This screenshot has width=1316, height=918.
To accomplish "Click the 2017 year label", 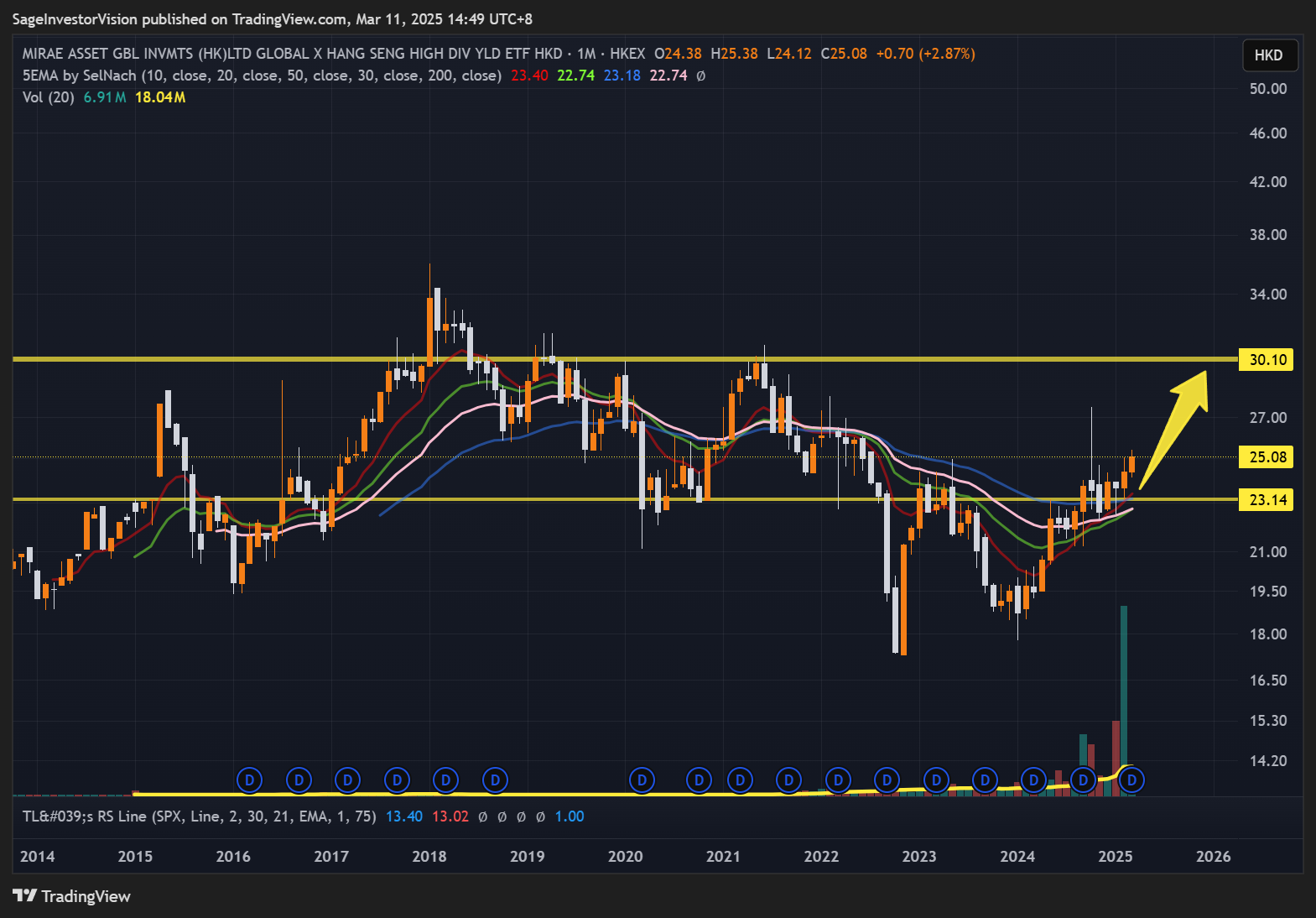I will tap(331, 857).
